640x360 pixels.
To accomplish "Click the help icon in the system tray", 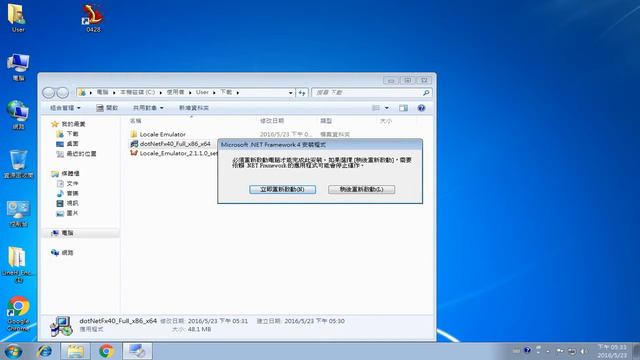I will (527, 350).
